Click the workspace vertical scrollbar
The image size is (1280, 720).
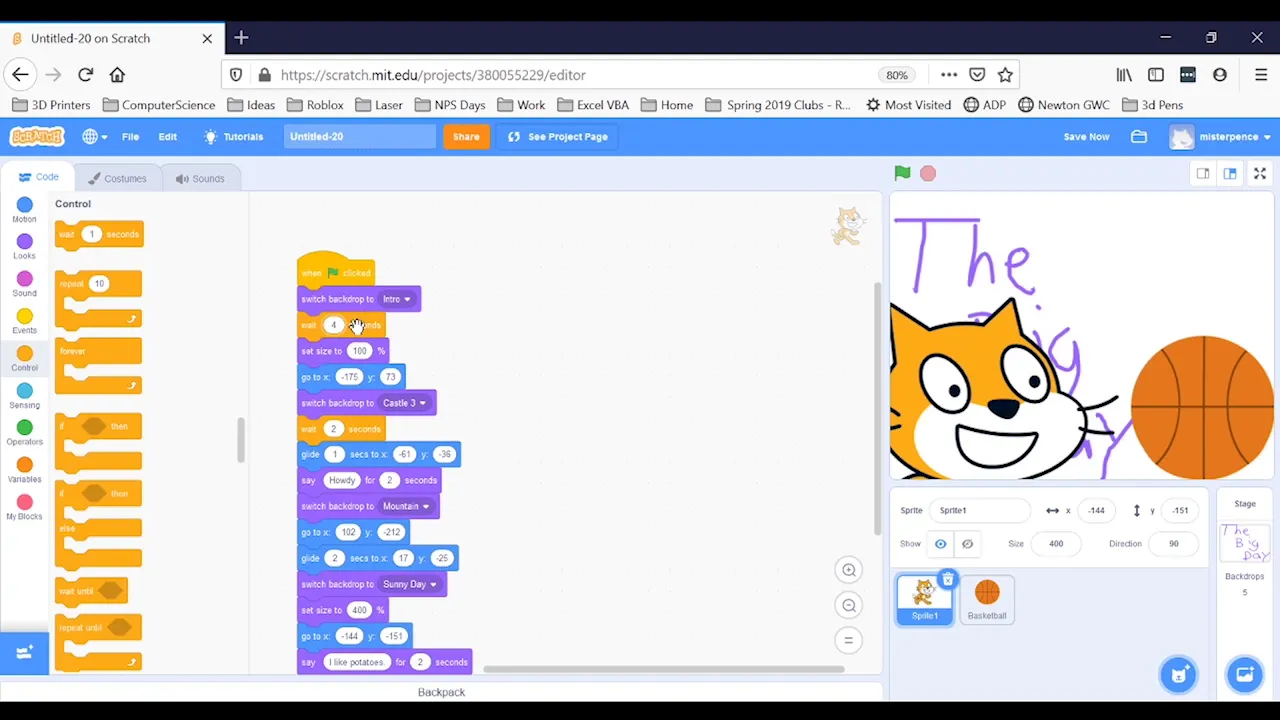pos(877,408)
